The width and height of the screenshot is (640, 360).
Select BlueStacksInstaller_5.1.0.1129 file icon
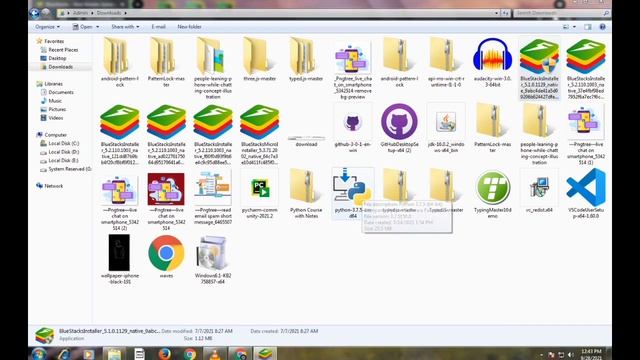tap(539, 56)
